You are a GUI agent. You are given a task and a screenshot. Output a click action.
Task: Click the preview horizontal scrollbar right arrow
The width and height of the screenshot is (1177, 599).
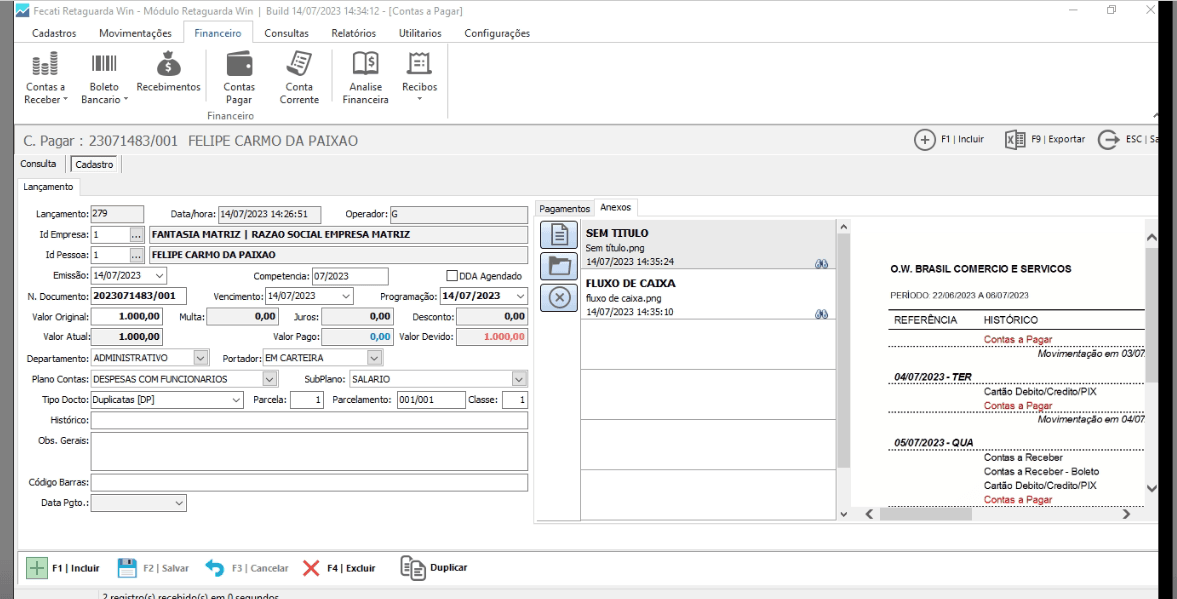coord(1126,514)
